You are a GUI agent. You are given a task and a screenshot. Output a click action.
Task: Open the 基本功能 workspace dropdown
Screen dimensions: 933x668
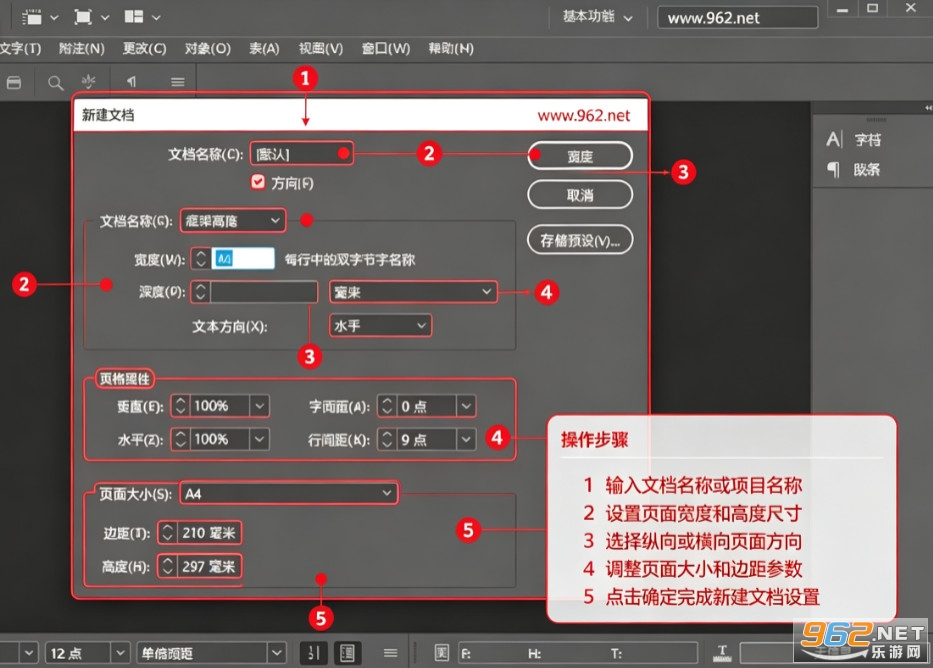tap(597, 17)
